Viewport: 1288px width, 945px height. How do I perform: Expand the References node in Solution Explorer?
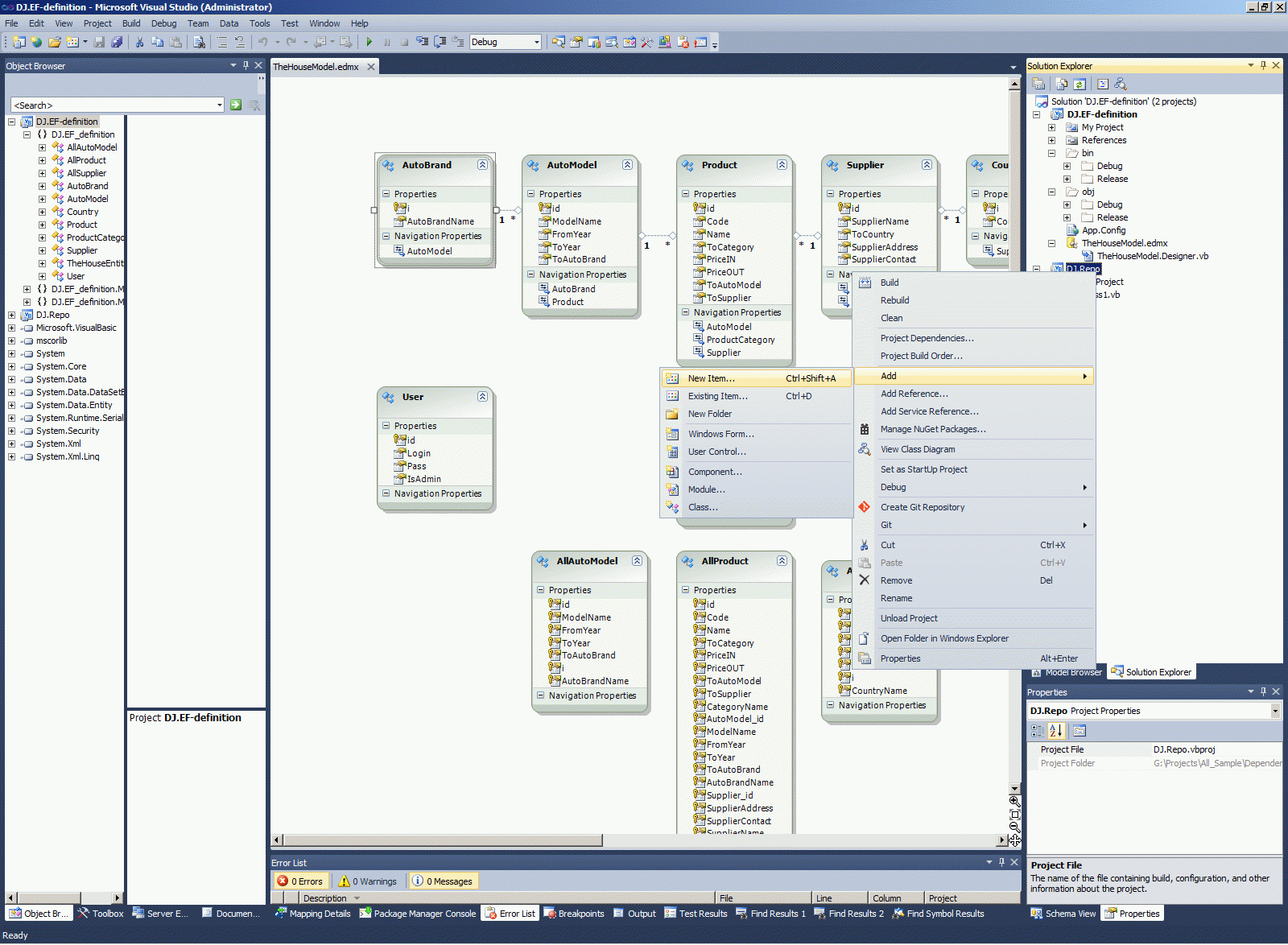tap(1051, 140)
